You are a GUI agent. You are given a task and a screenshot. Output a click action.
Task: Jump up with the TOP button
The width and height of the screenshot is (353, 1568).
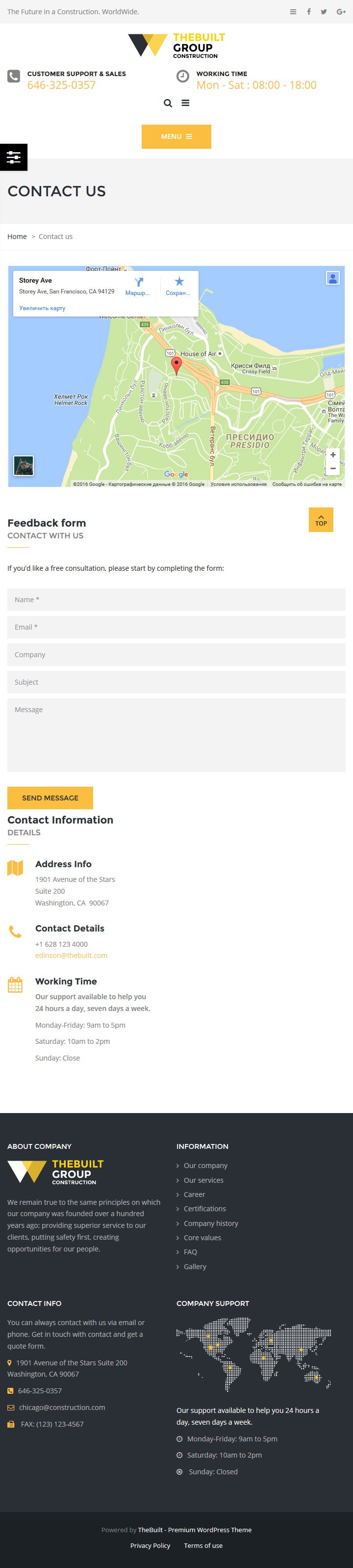[321, 519]
